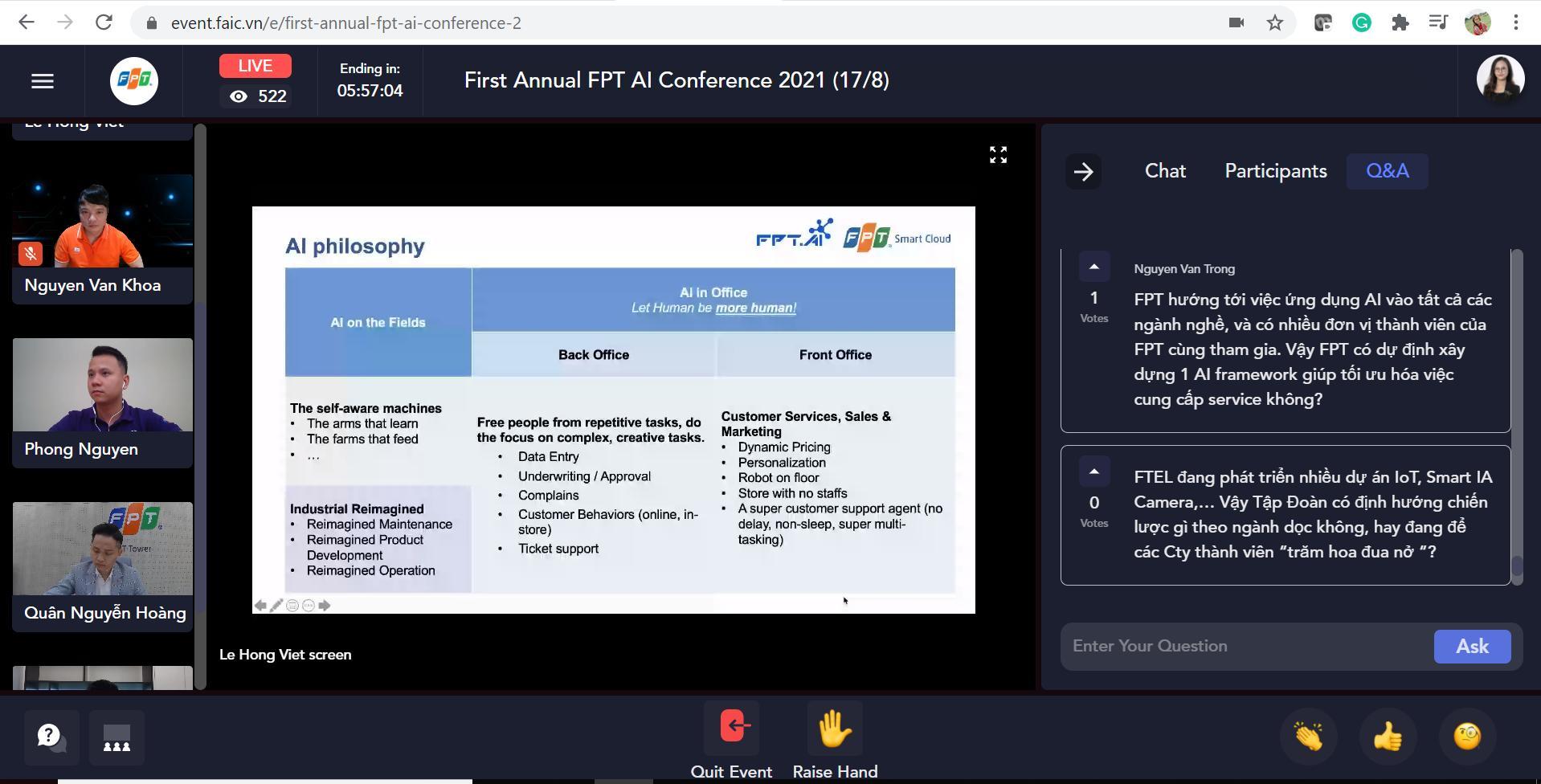
Task: Click 'Le Hong Viet screen' label
Action: coord(285,655)
